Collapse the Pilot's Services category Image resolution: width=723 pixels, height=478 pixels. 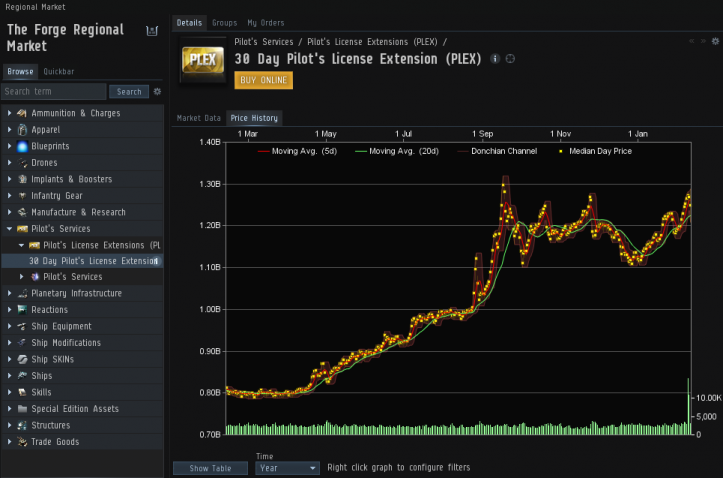click(9, 228)
